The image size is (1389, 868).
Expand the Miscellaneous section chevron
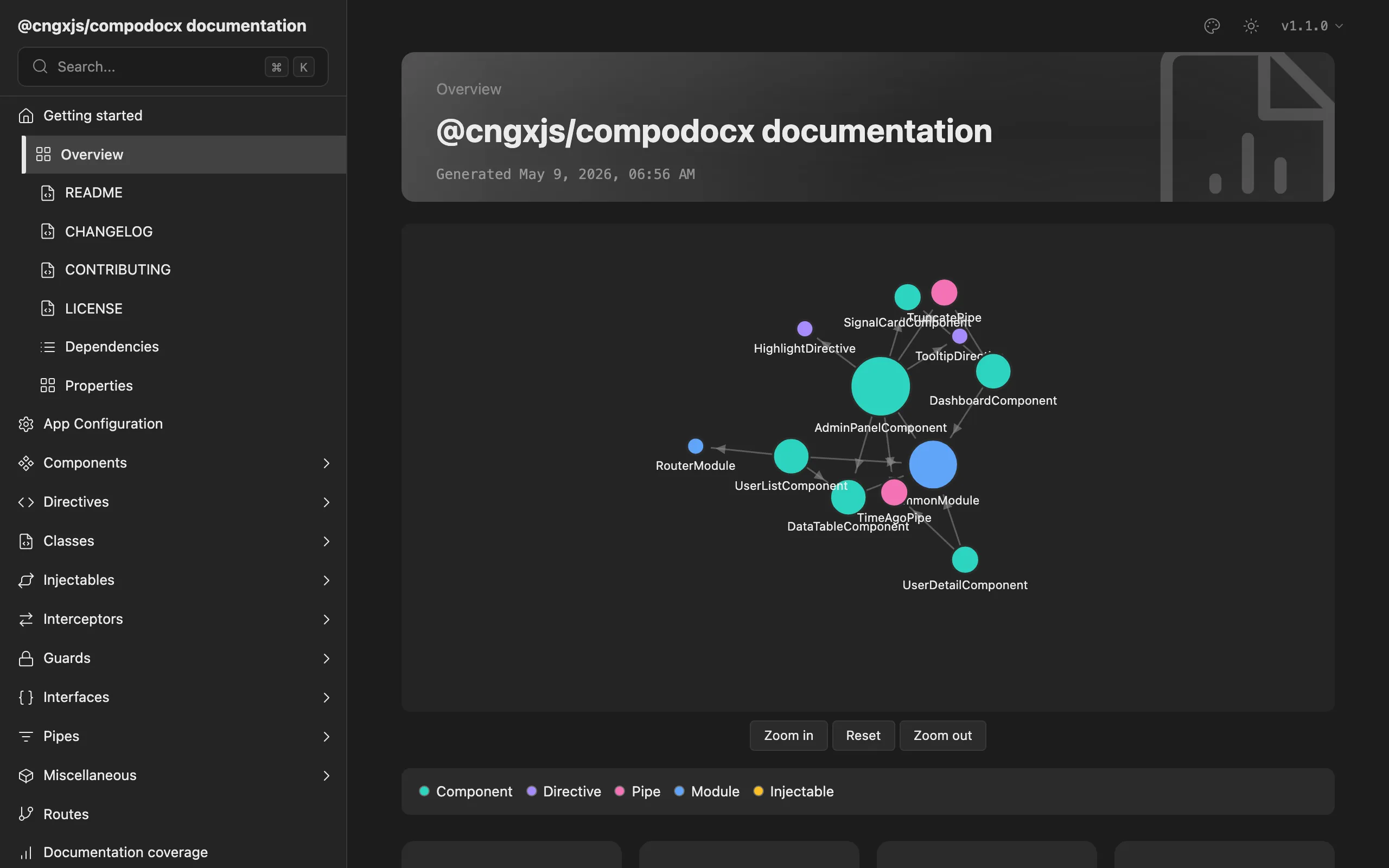pos(326,775)
